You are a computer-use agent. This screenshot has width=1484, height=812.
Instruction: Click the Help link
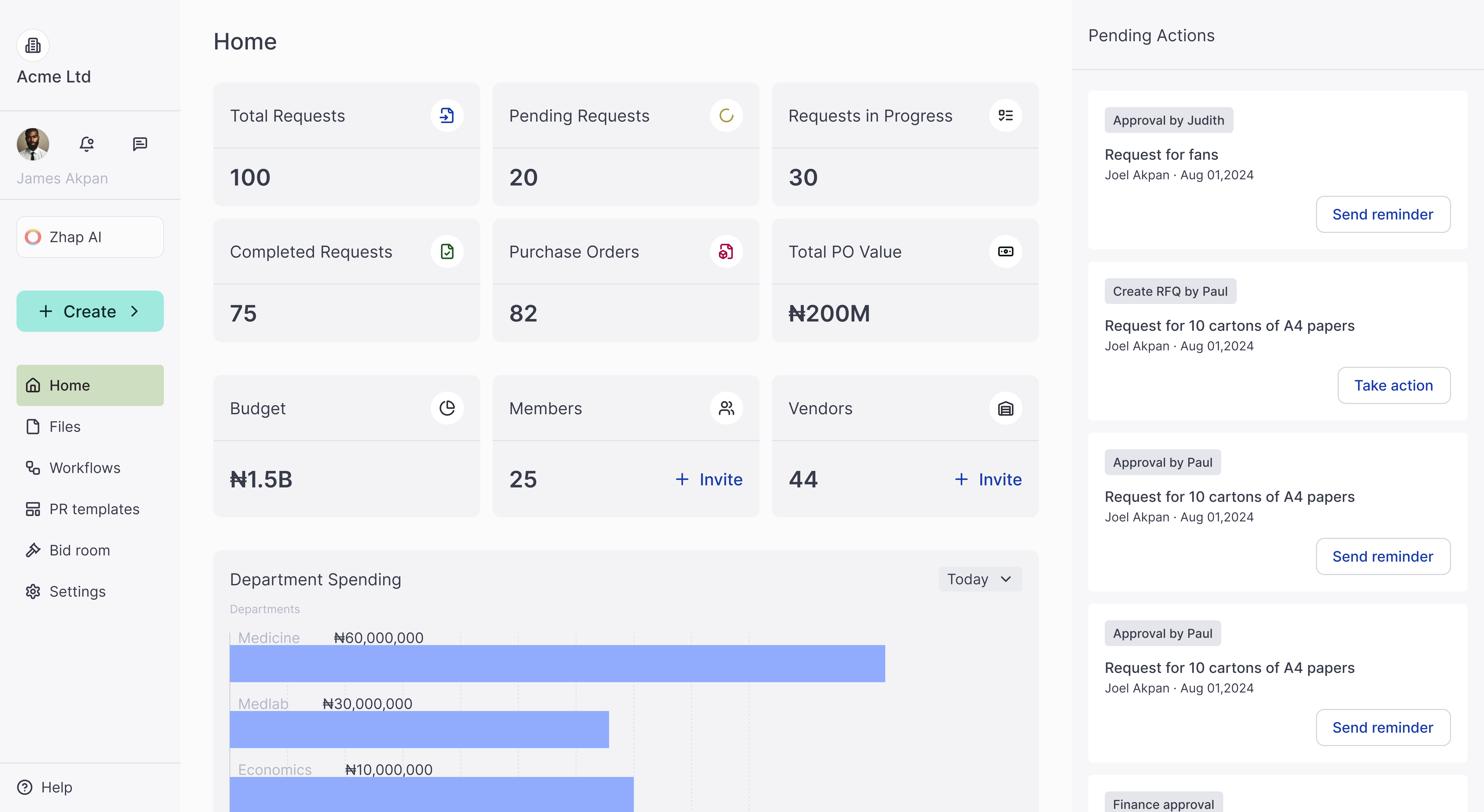44,787
